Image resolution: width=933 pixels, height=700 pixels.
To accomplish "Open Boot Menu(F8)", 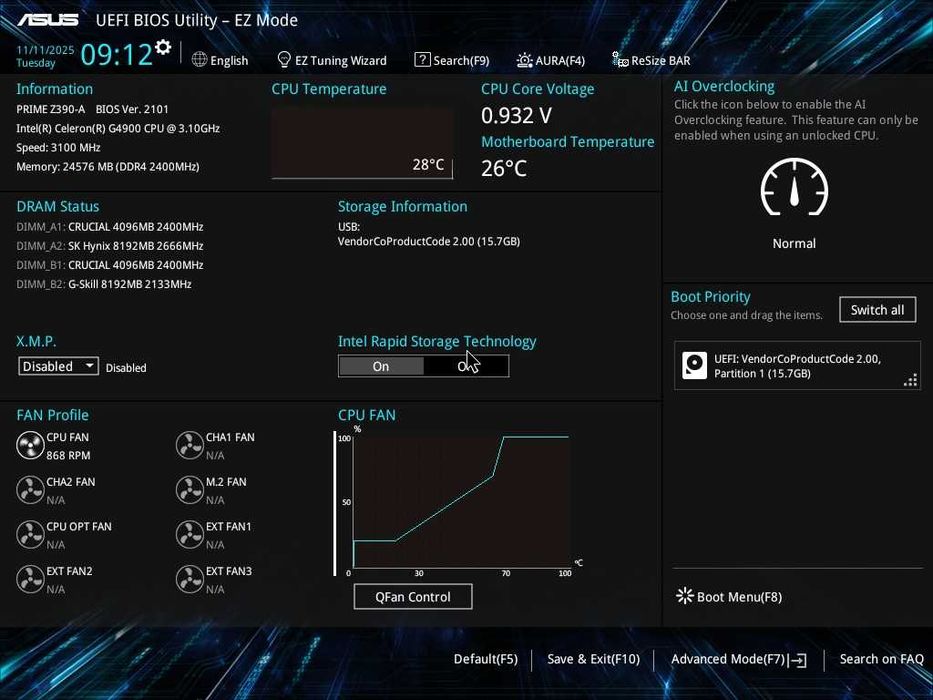I will (729, 596).
